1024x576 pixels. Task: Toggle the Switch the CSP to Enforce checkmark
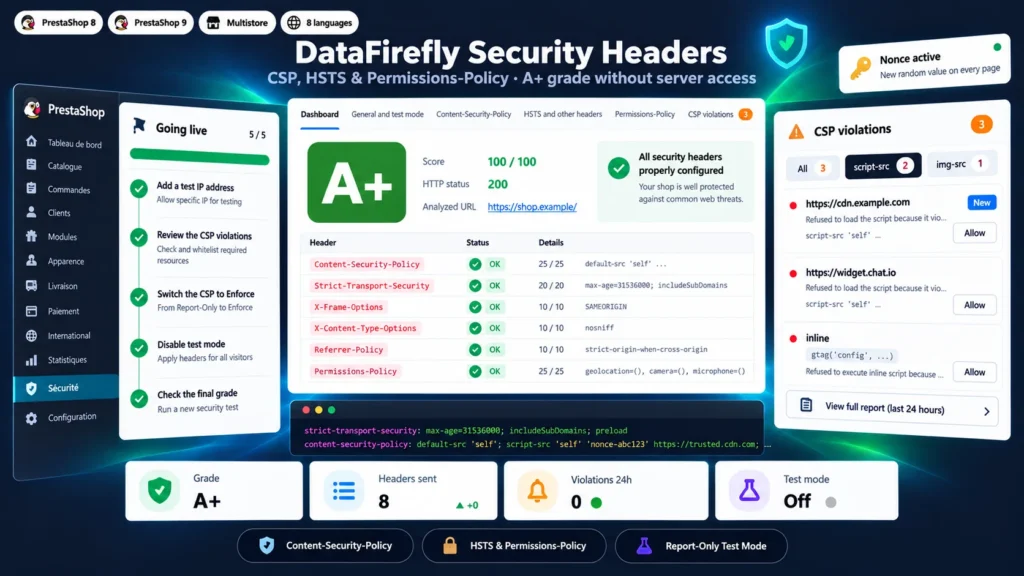point(138,297)
